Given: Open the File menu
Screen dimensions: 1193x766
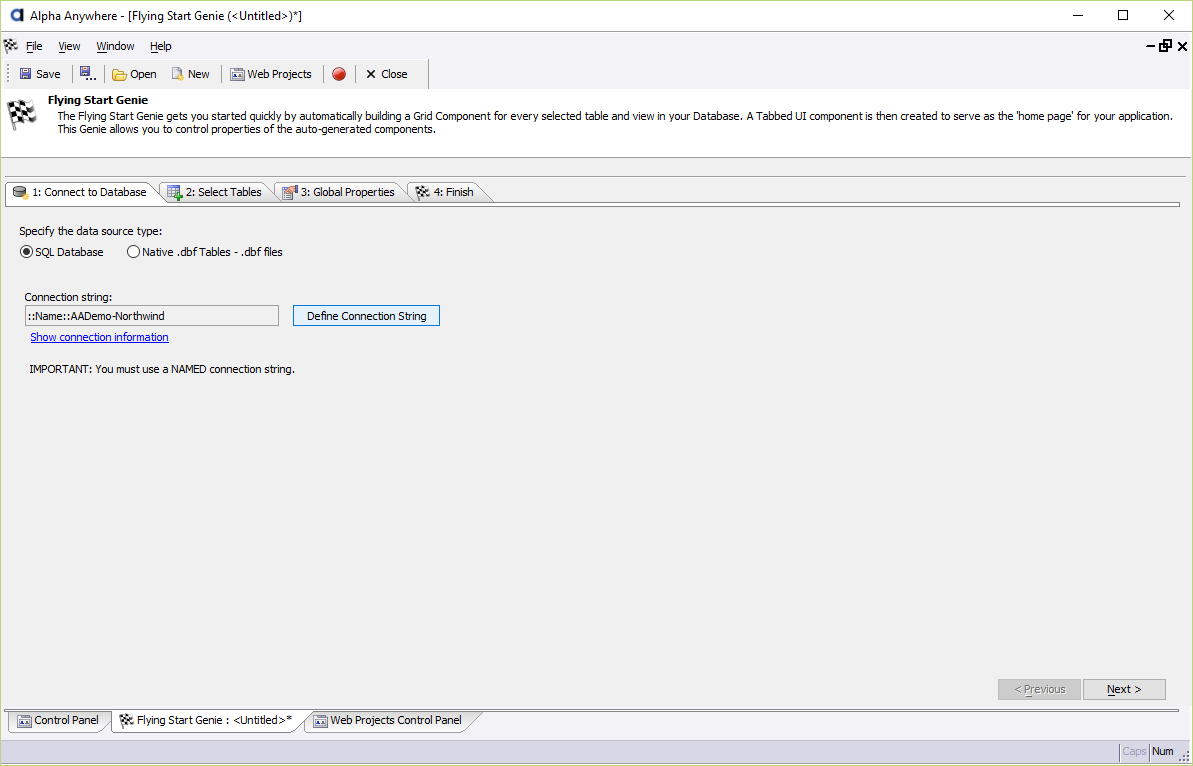Looking at the screenshot, I should click(34, 46).
